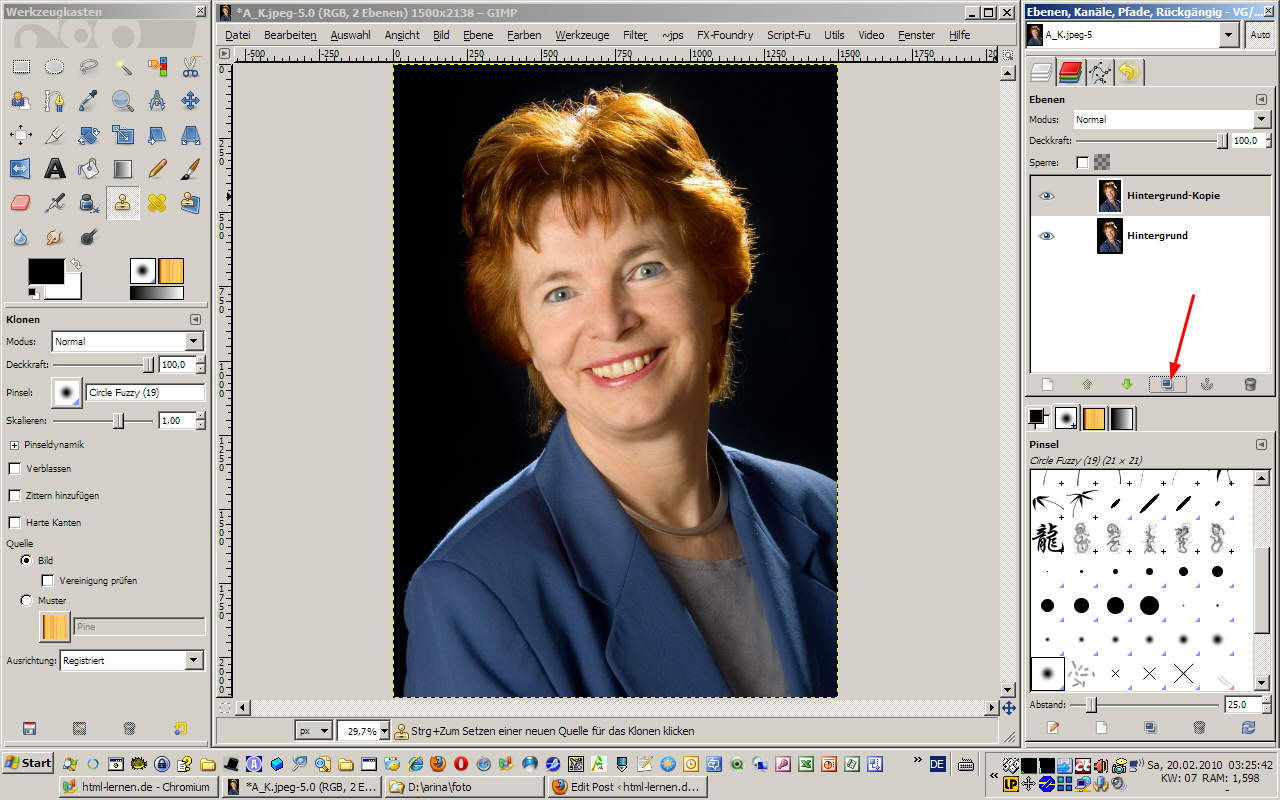Toggle the Sperre lock pixels checkbox
1280x800 pixels.
pos(1082,162)
